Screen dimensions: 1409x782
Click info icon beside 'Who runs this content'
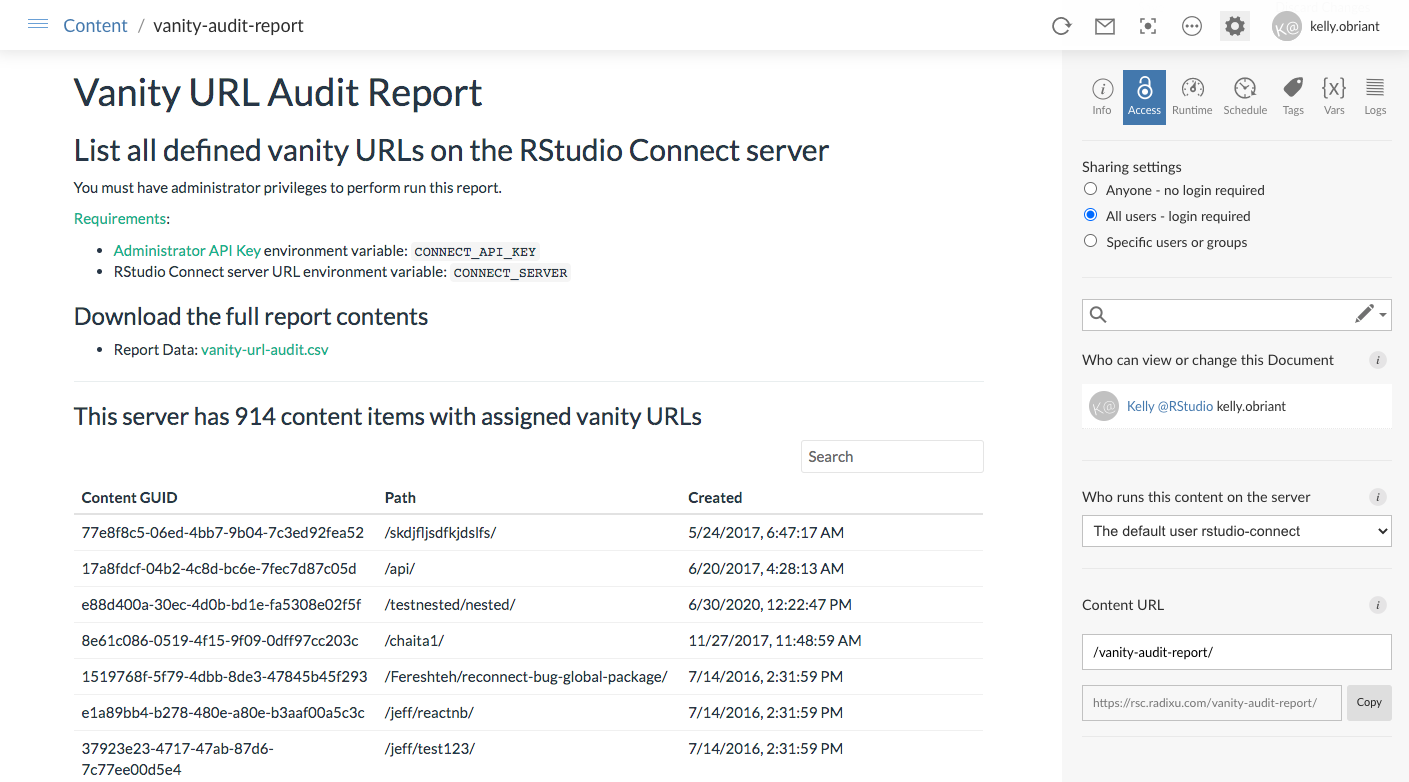(x=1378, y=497)
